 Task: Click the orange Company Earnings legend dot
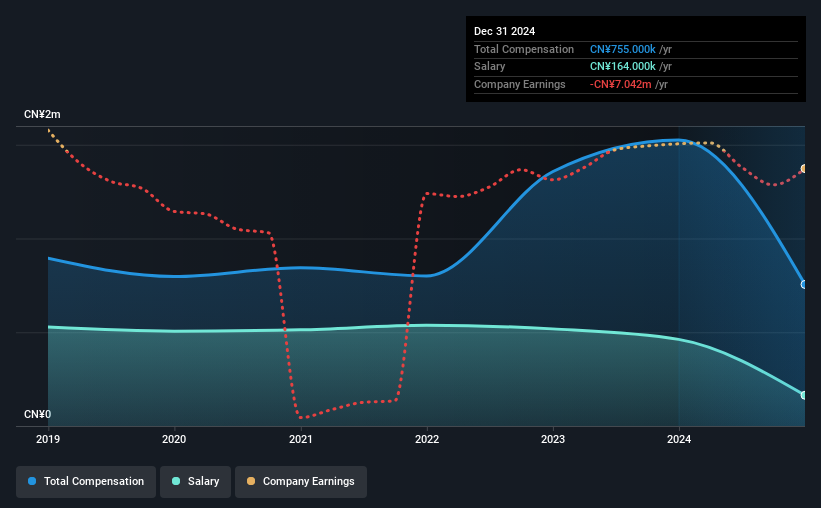coord(251,481)
